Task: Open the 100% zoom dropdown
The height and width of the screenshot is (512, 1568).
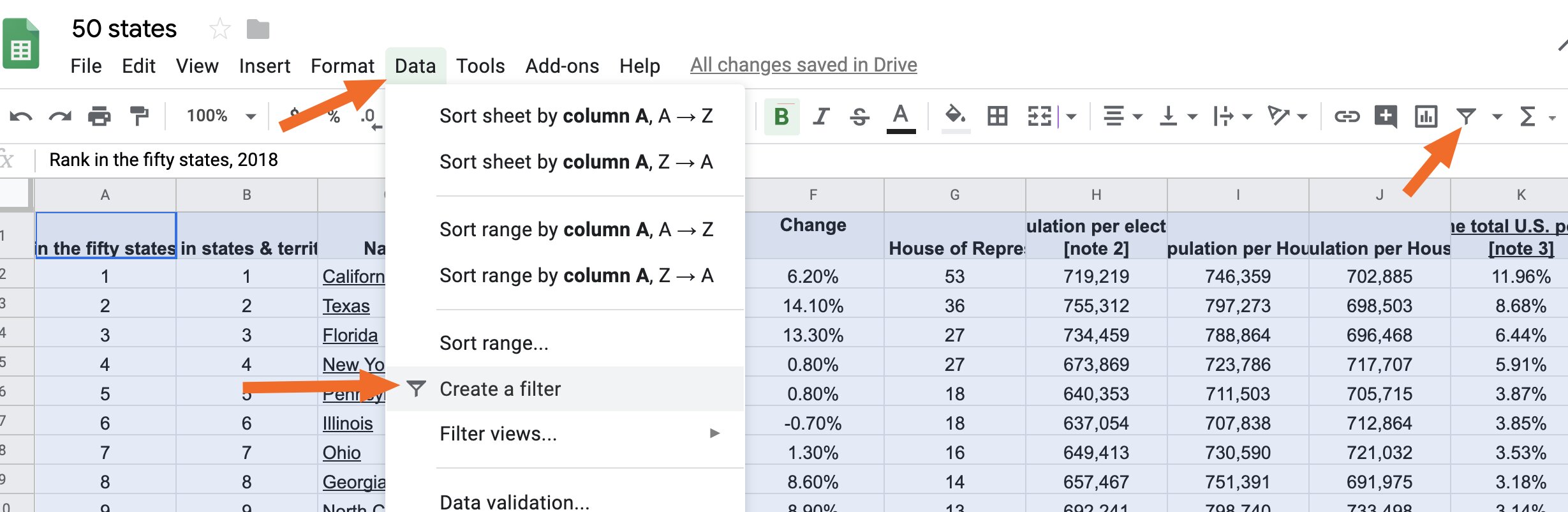Action: coord(220,116)
